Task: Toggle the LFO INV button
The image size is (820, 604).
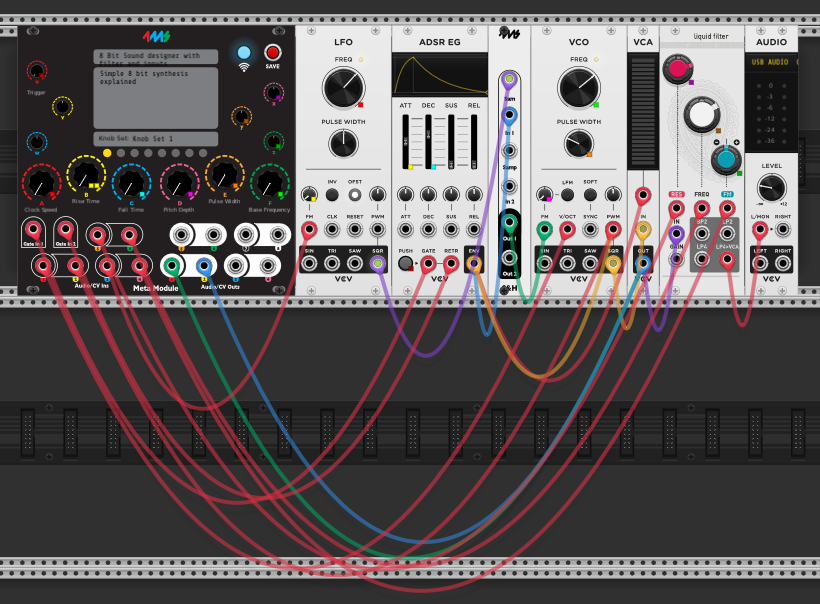Action: pyautogui.click(x=332, y=194)
